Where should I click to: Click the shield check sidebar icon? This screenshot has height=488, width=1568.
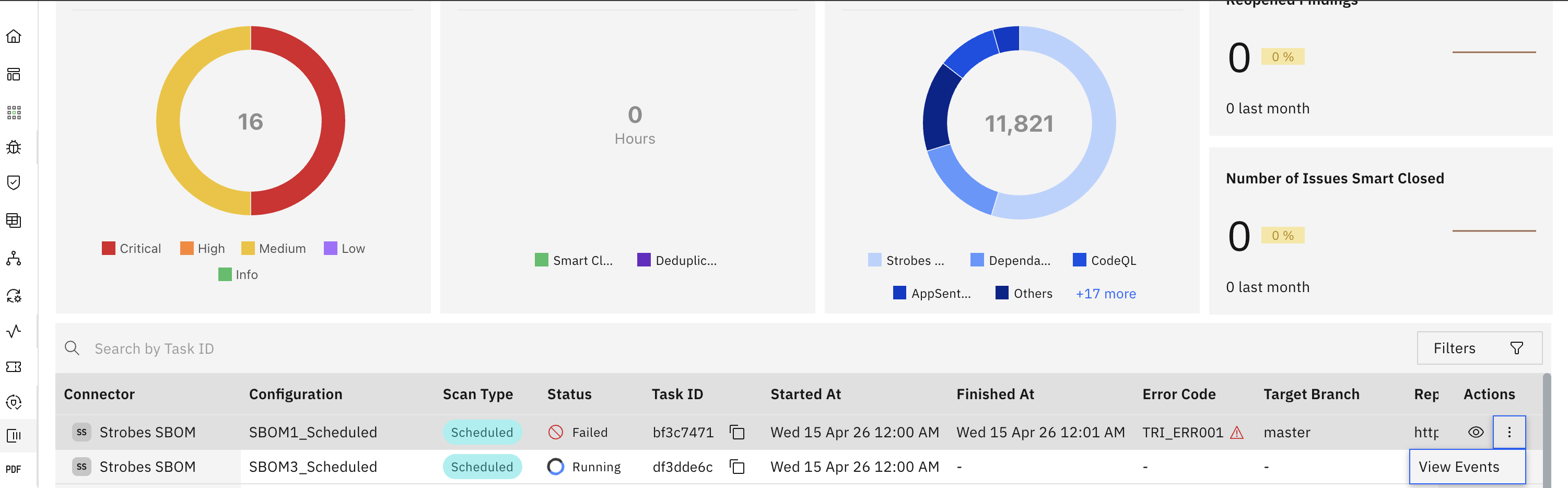coord(14,183)
